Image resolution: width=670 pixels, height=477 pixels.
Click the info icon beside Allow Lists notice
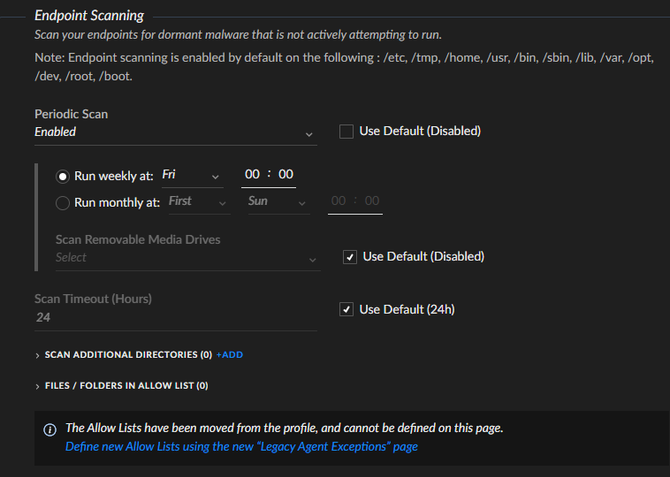click(x=50, y=429)
